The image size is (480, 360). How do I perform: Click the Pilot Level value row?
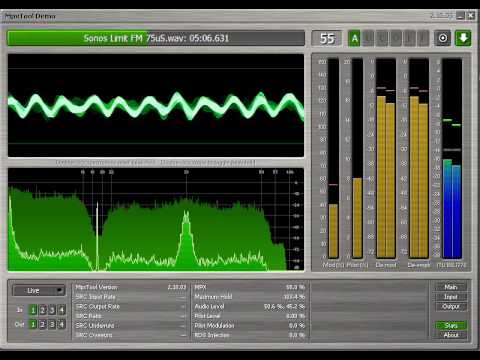point(250,316)
